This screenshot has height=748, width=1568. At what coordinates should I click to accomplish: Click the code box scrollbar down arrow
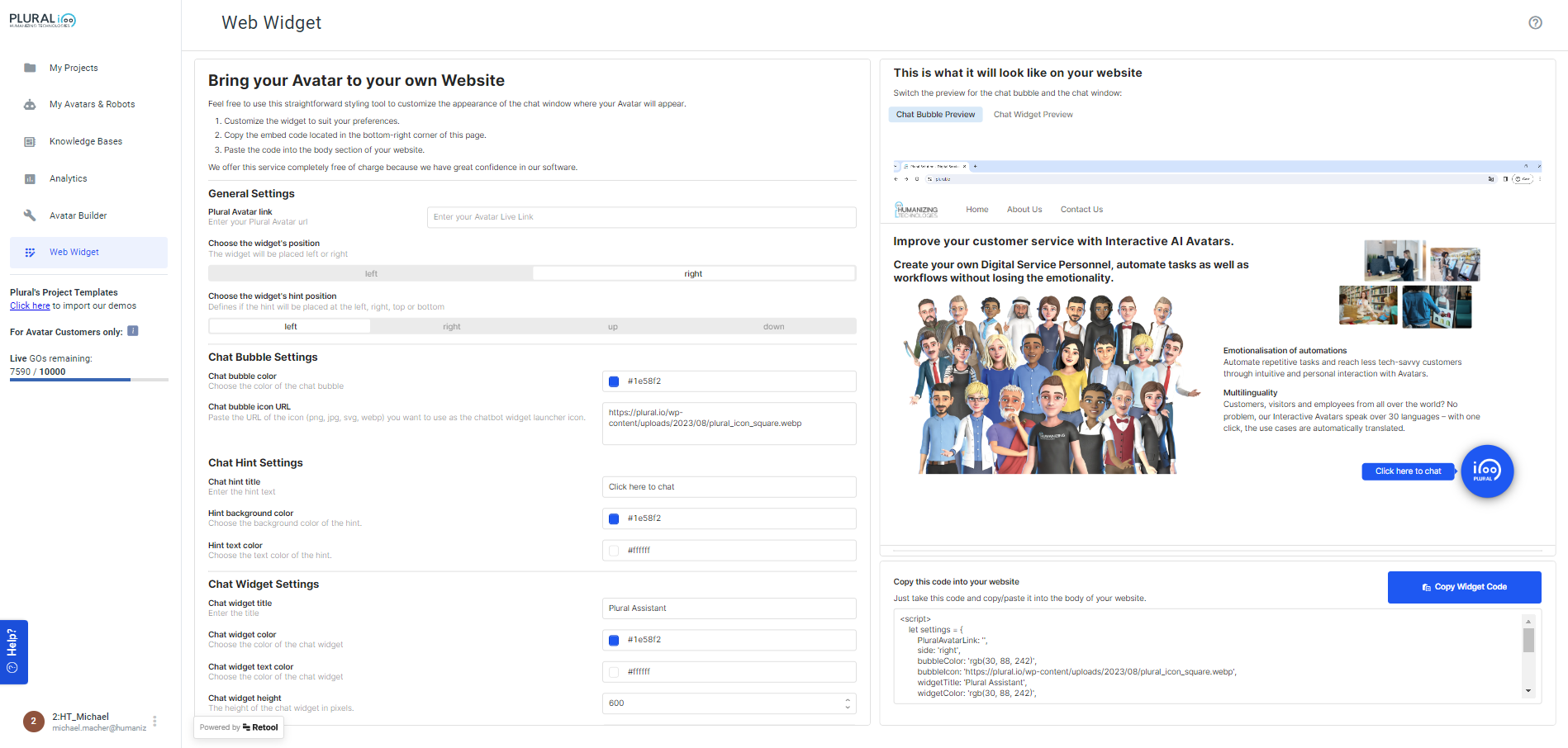(x=1528, y=691)
